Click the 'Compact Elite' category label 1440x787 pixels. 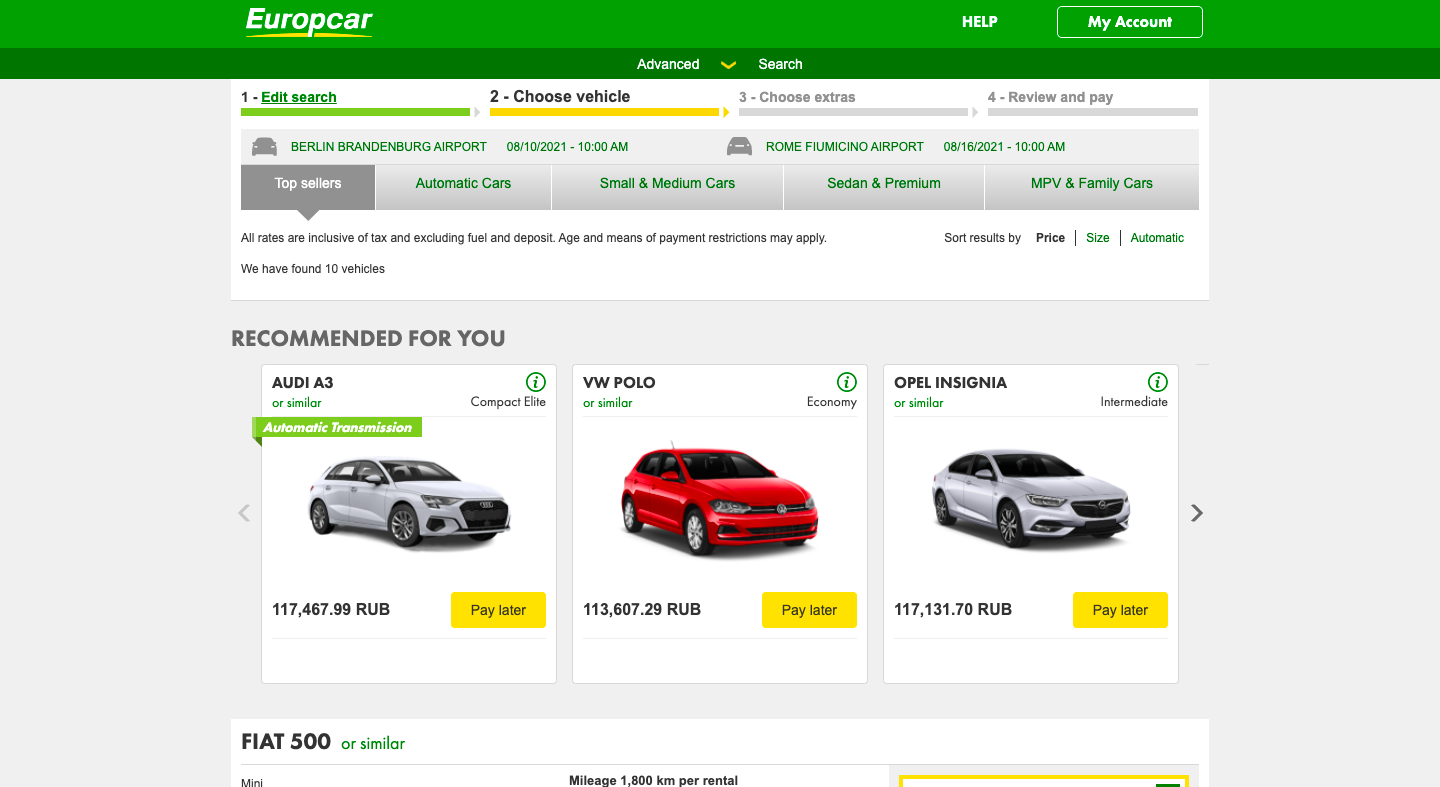508,402
